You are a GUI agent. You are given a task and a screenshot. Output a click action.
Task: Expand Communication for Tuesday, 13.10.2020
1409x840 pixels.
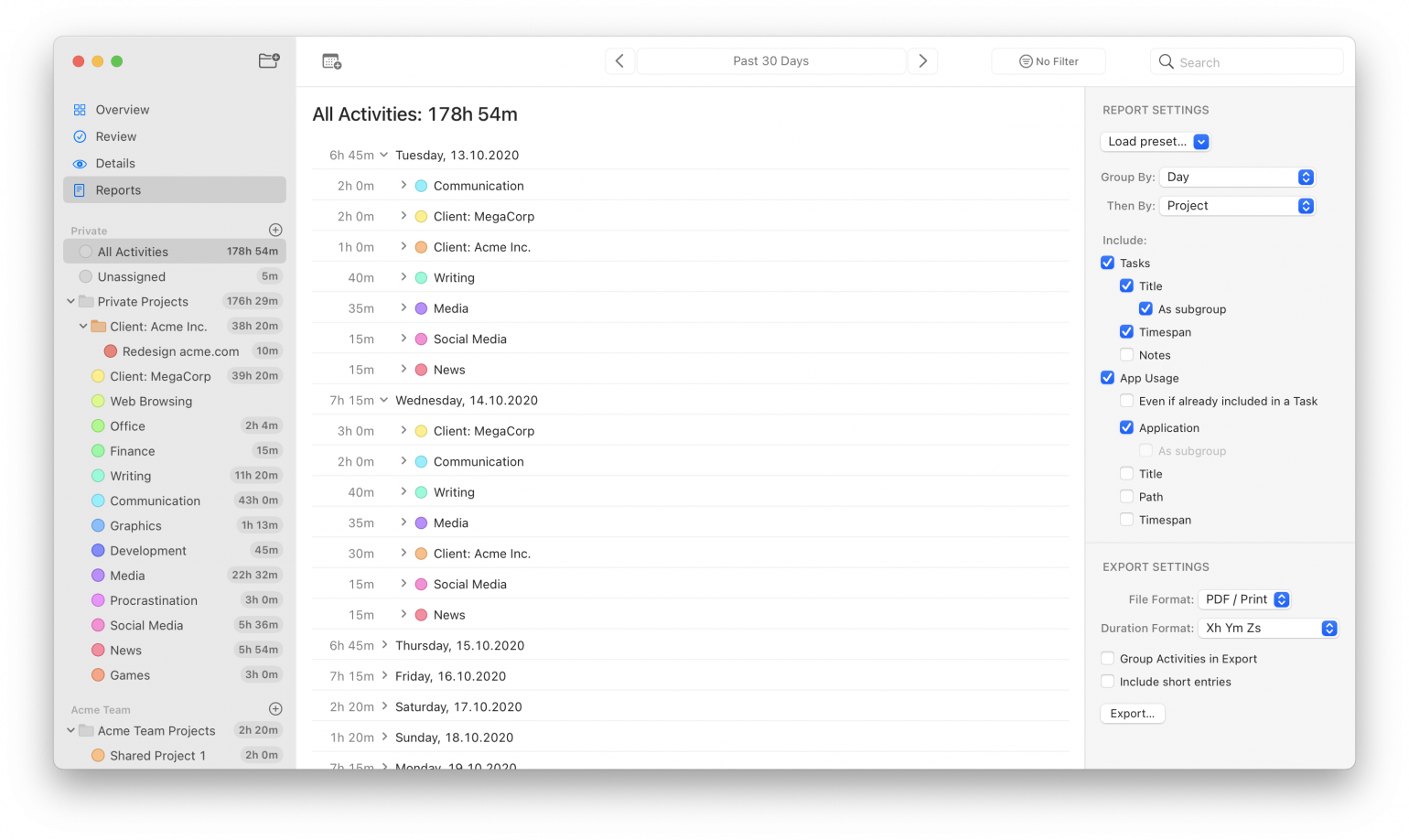click(x=403, y=186)
